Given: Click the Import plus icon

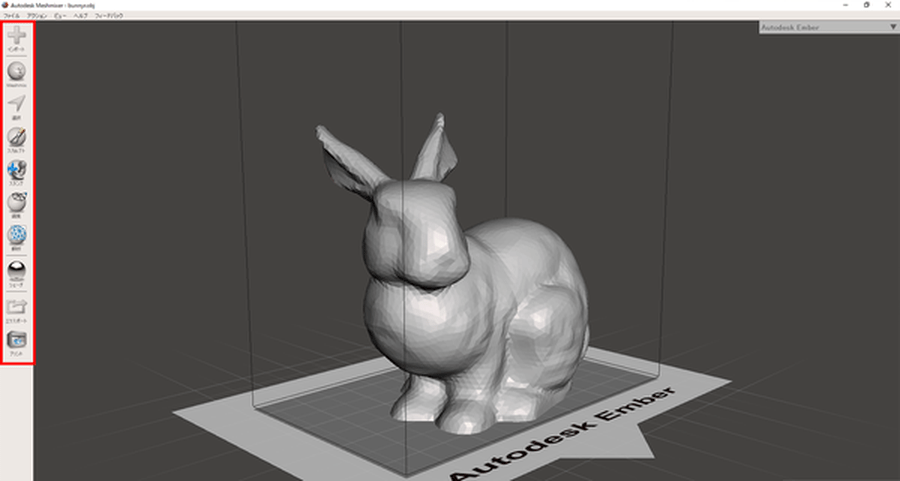Looking at the screenshot, I should tap(17, 36).
